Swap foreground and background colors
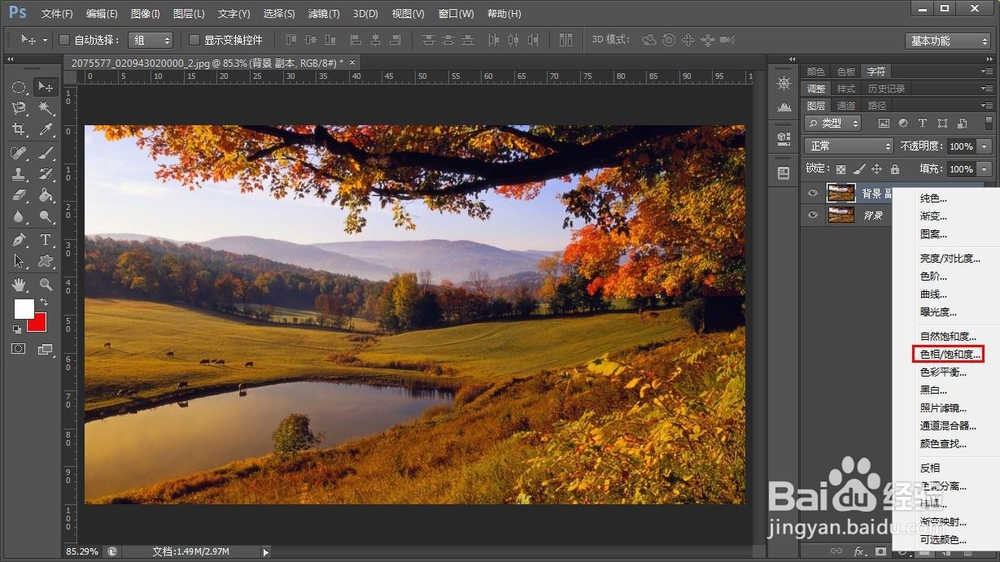Screen dimensions: 1000x562 click(x=43, y=302)
